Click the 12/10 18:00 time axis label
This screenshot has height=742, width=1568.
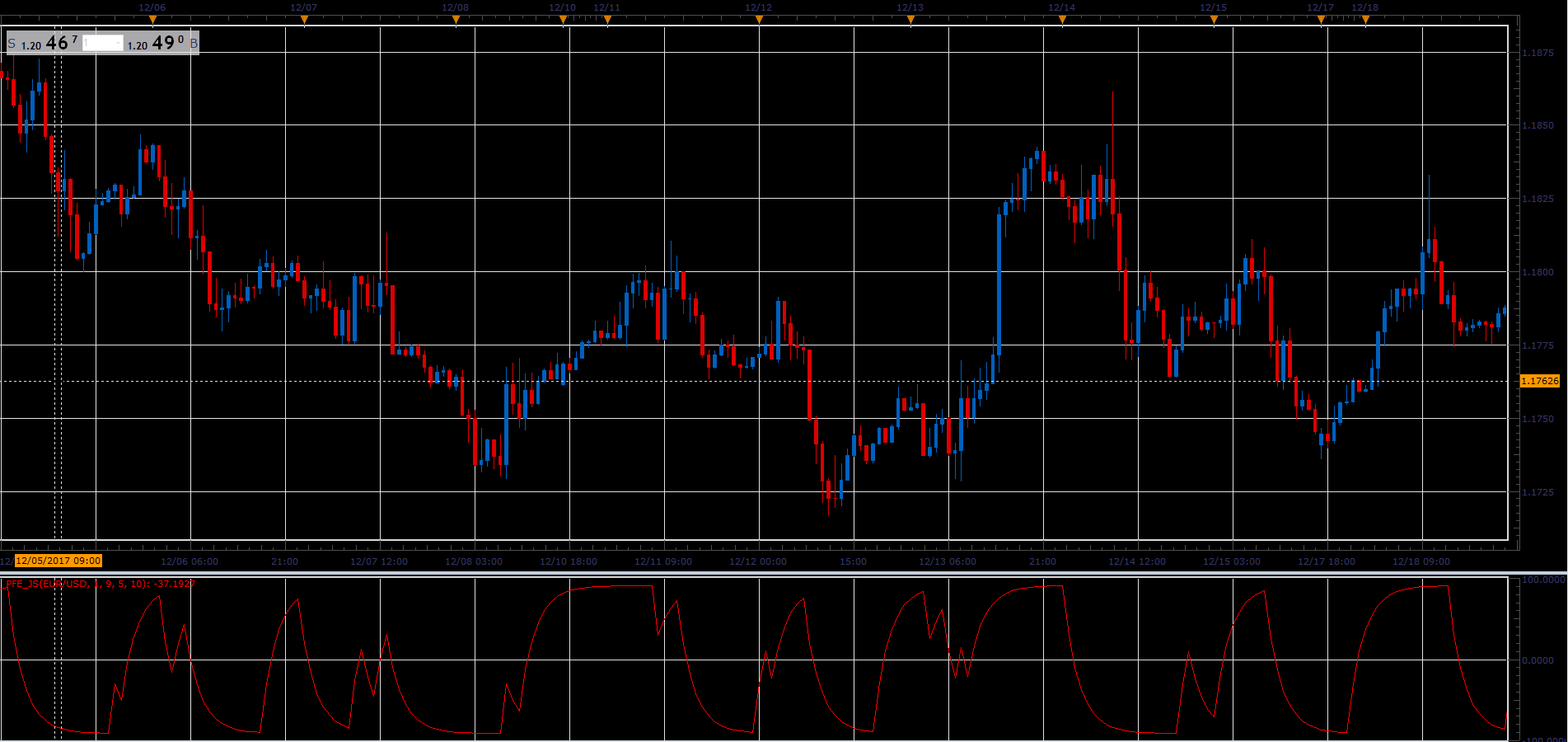pyautogui.click(x=569, y=561)
